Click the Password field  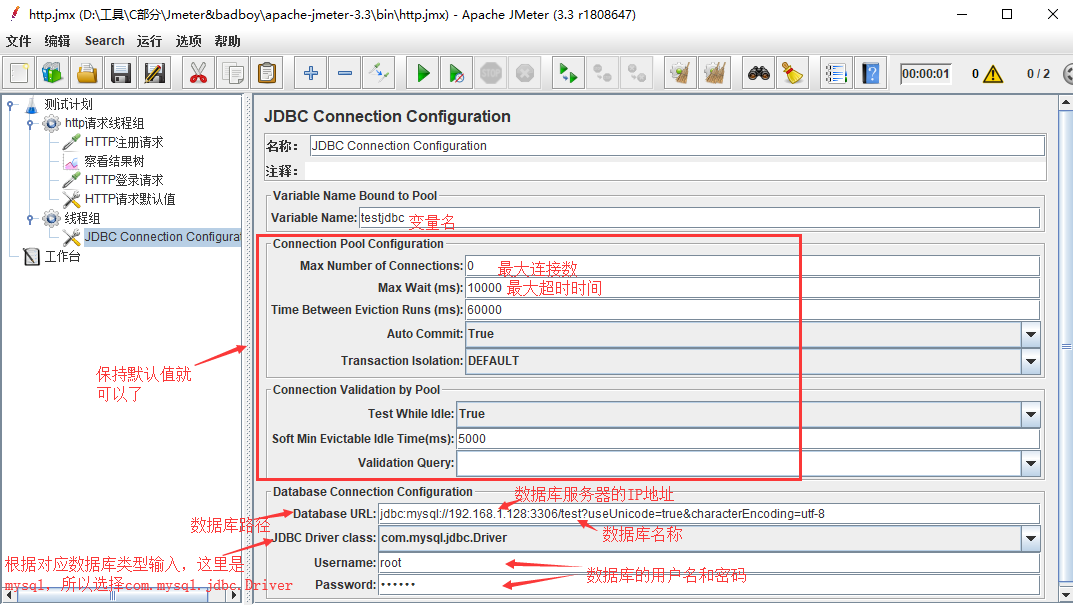pyautogui.click(x=709, y=584)
